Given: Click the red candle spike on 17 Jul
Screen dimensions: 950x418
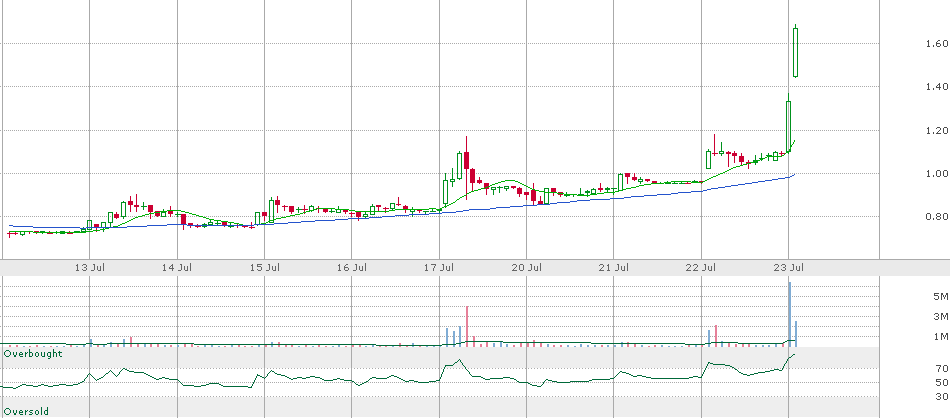Looking at the screenshot, I should [467, 168].
